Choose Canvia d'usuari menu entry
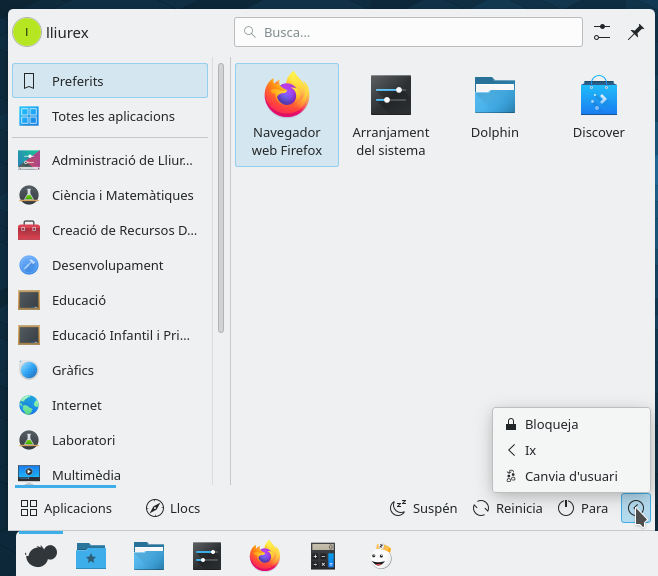 click(571, 476)
